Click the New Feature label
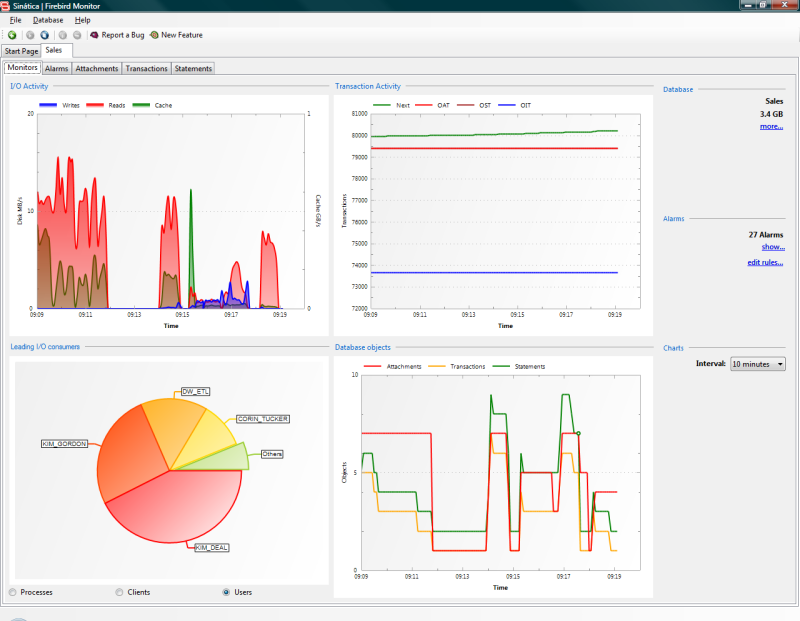The height and width of the screenshot is (621, 800). (182, 35)
